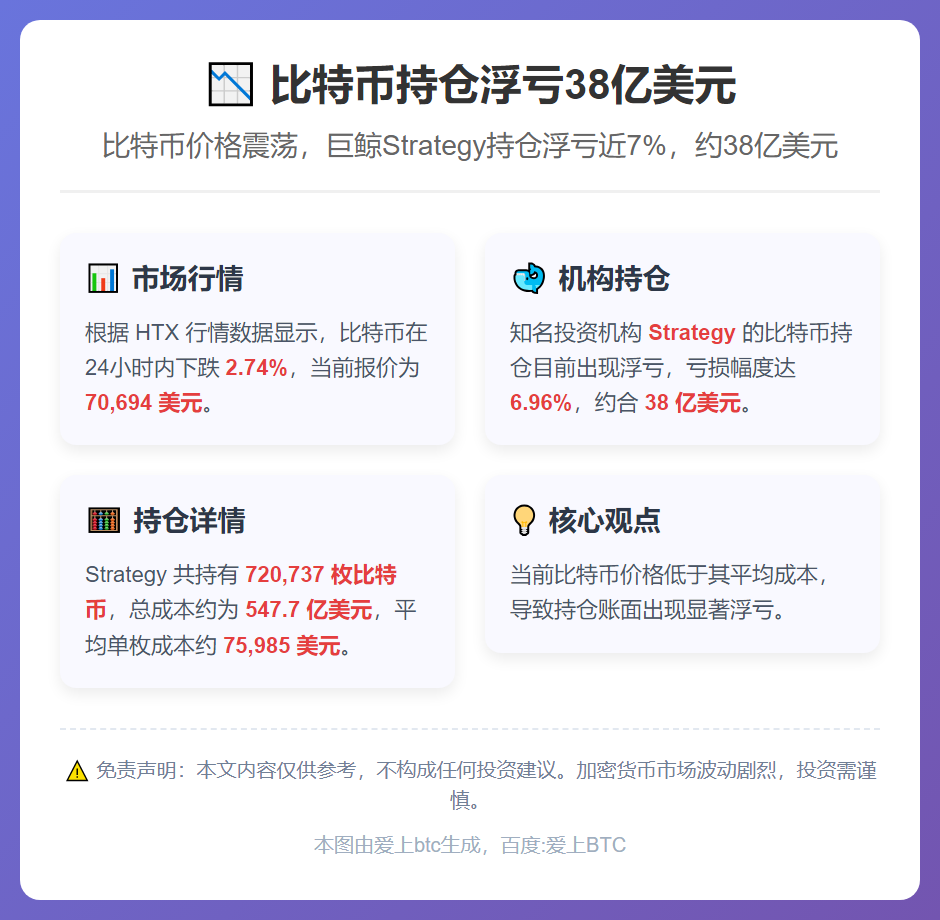Click the red 75,985 美元 average cost
940x920 pixels.
282,645
